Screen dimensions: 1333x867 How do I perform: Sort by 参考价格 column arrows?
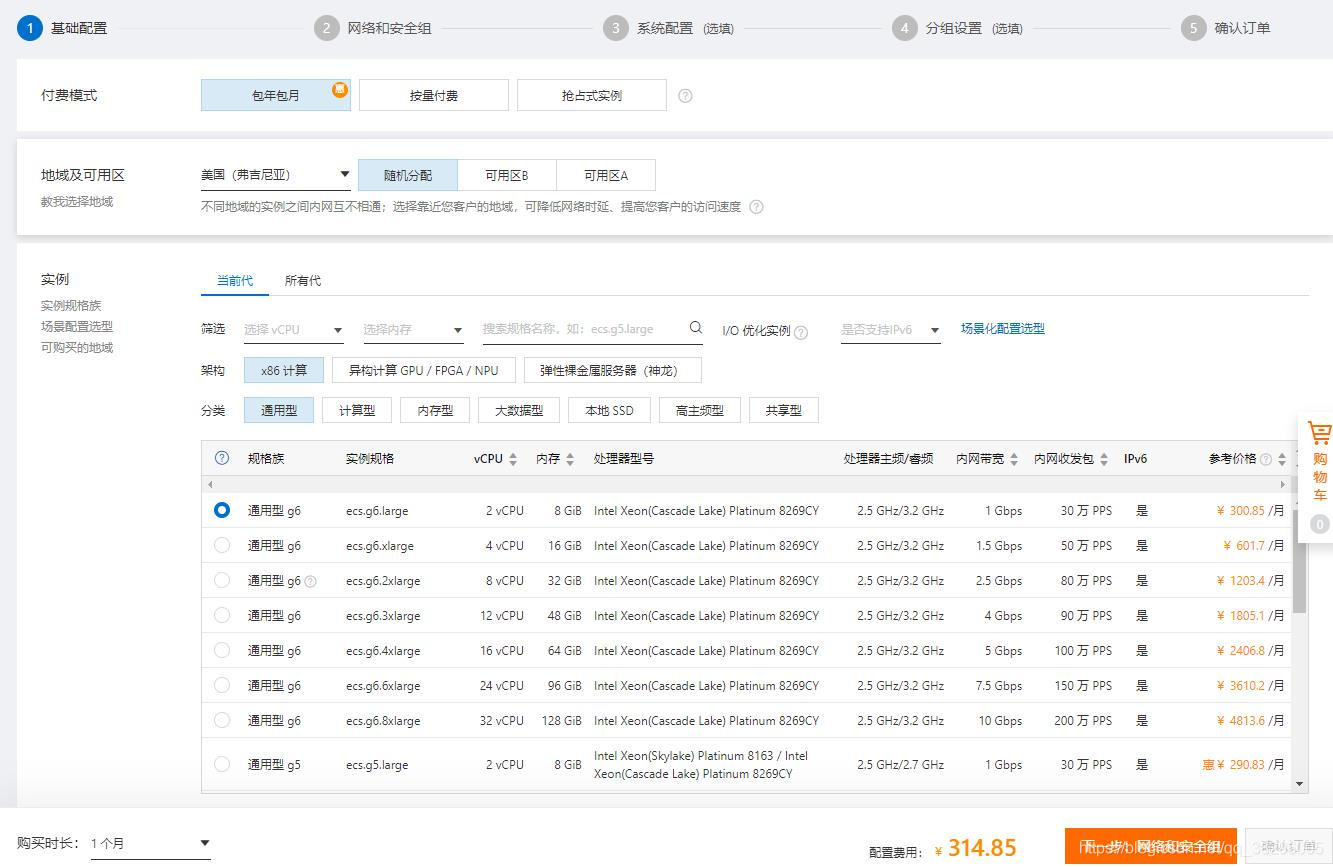(1282, 459)
